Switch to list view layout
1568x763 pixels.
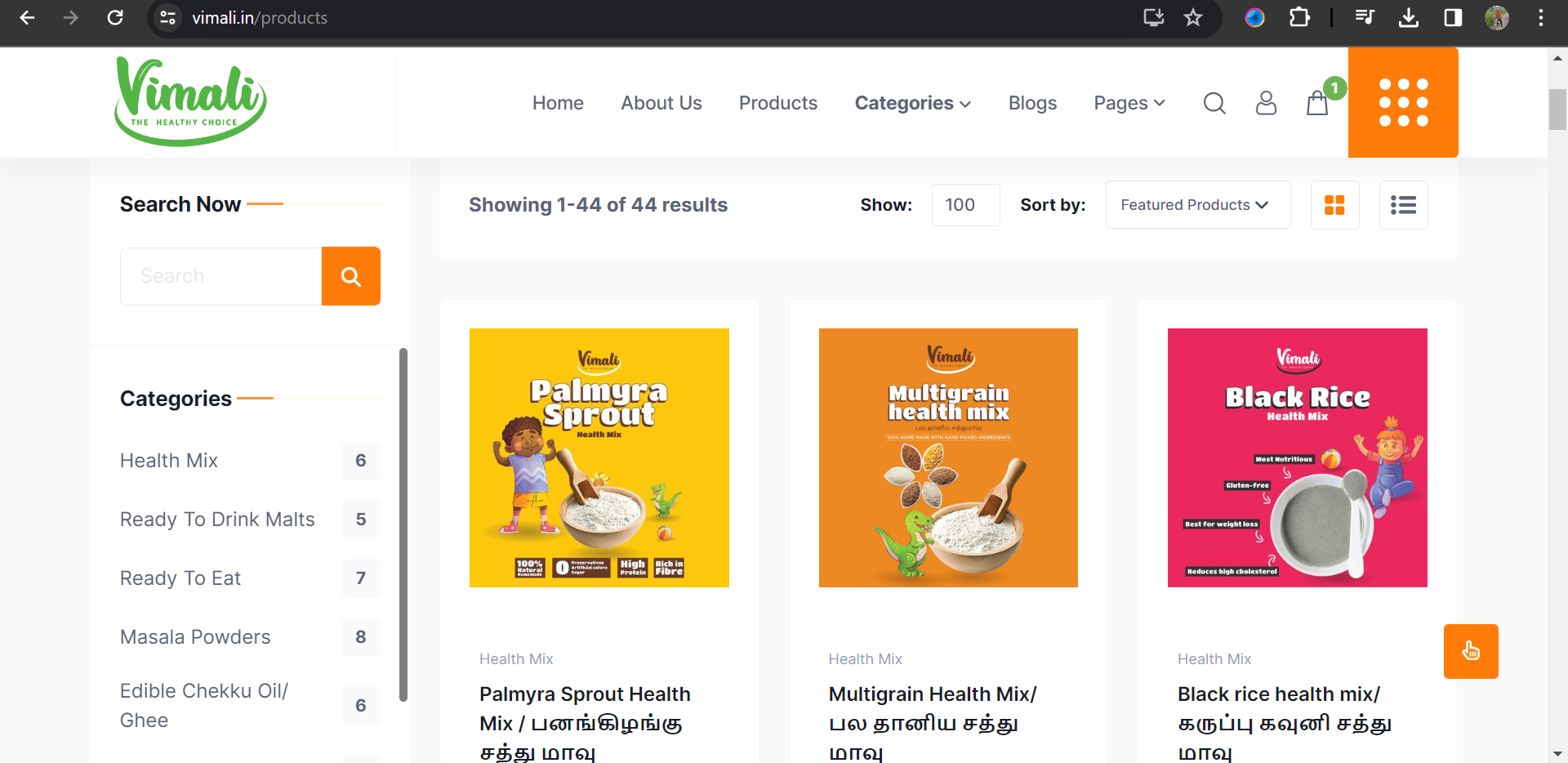point(1403,205)
